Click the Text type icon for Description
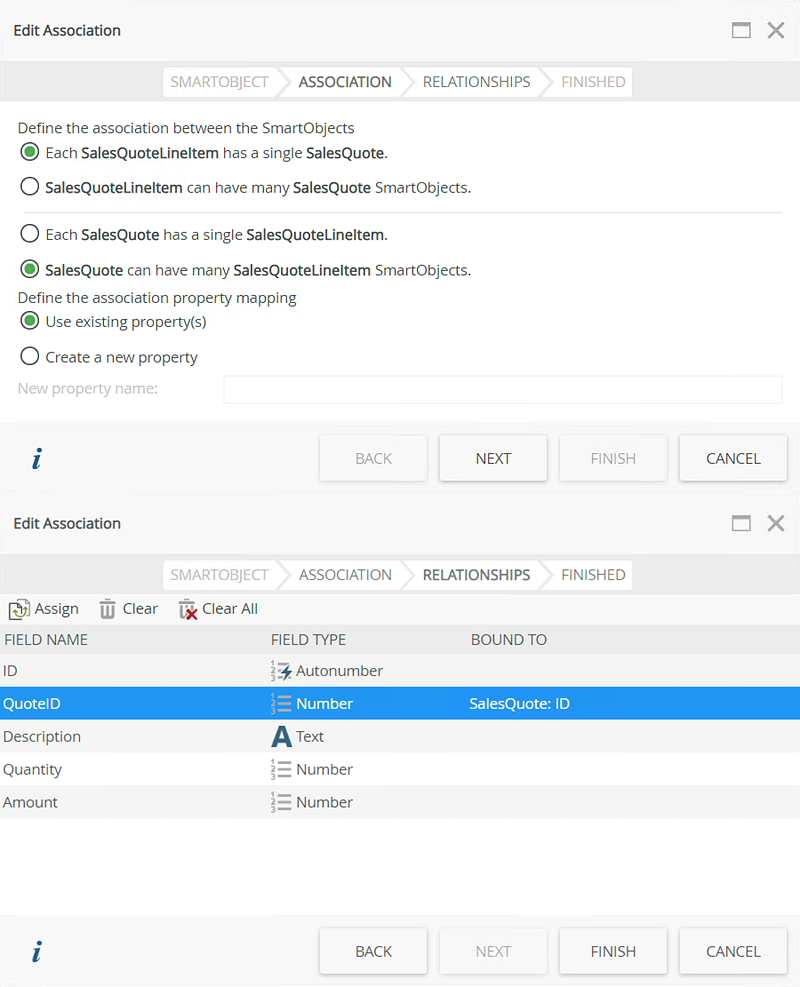 pyautogui.click(x=281, y=737)
